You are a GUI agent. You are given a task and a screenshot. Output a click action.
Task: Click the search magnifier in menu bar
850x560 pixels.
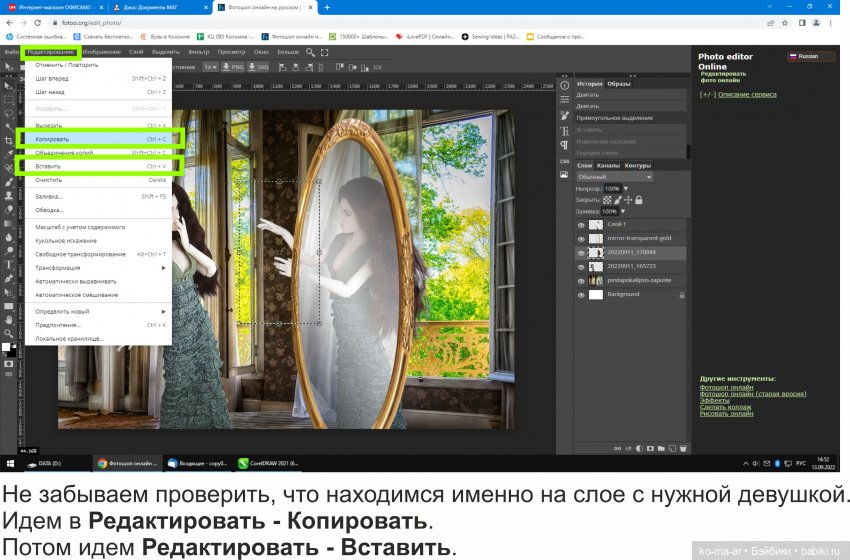click(310, 52)
